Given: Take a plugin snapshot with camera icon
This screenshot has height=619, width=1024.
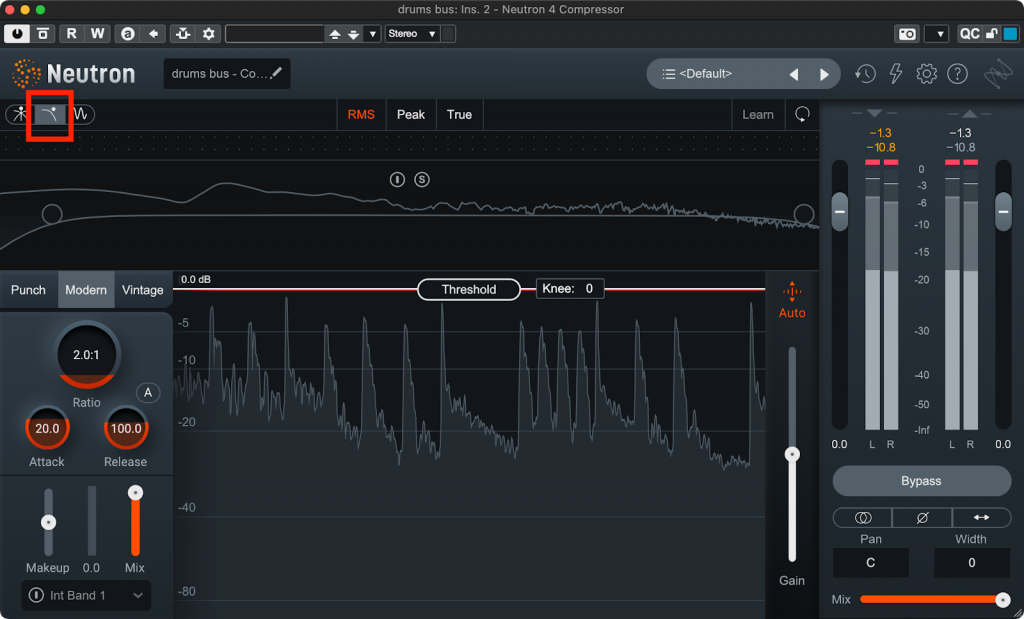Looking at the screenshot, I should coord(906,33).
